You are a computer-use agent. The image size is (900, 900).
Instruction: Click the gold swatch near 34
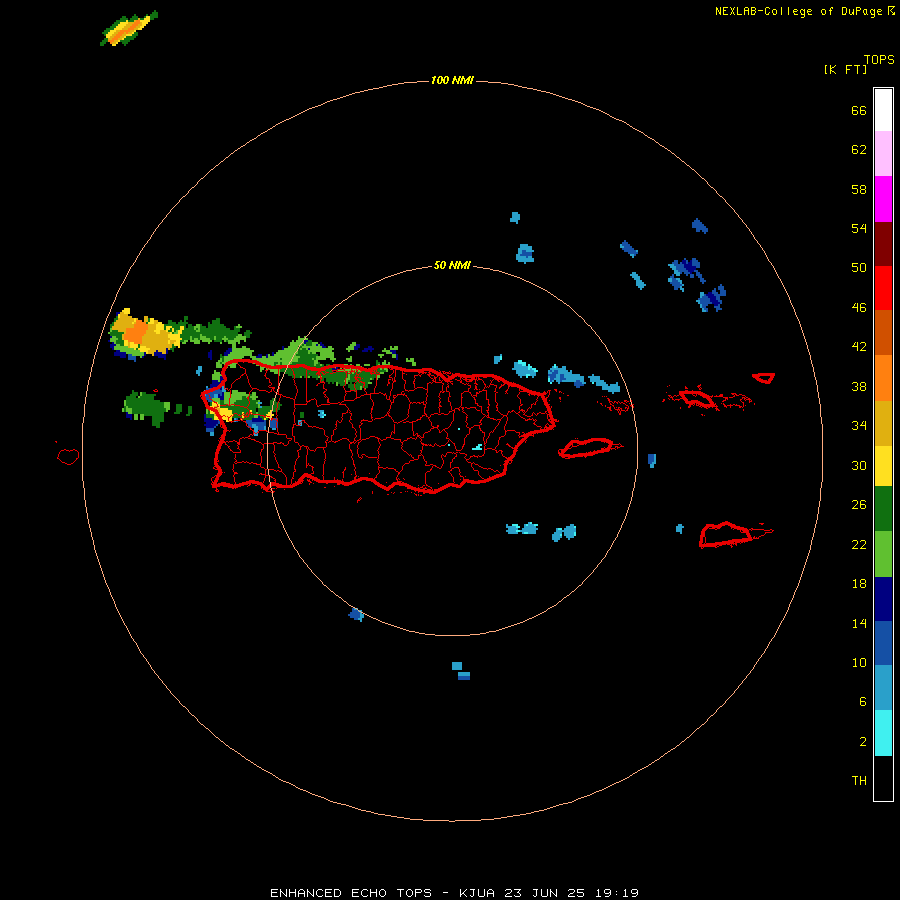[883, 423]
